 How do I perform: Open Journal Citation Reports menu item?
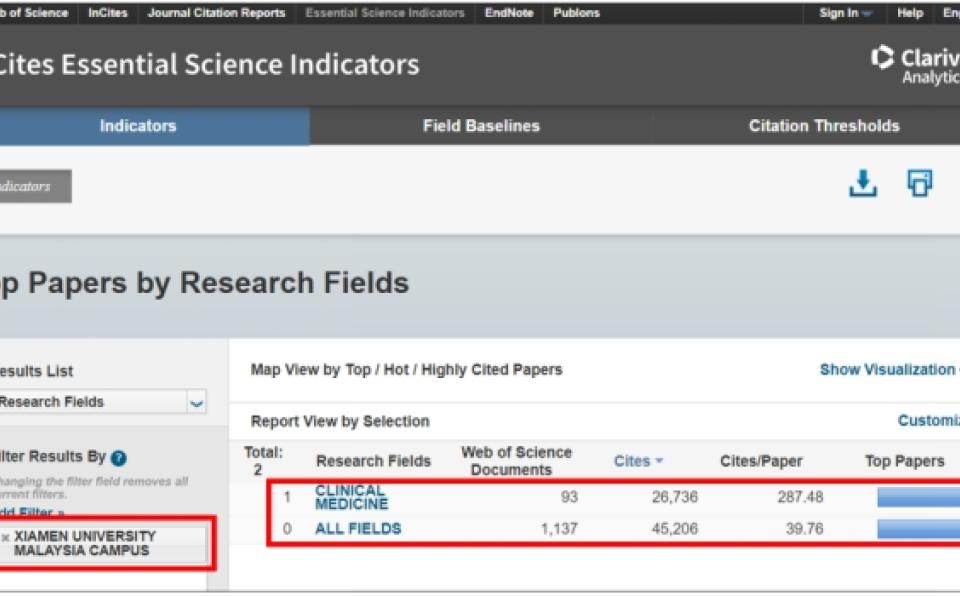pos(216,13)
